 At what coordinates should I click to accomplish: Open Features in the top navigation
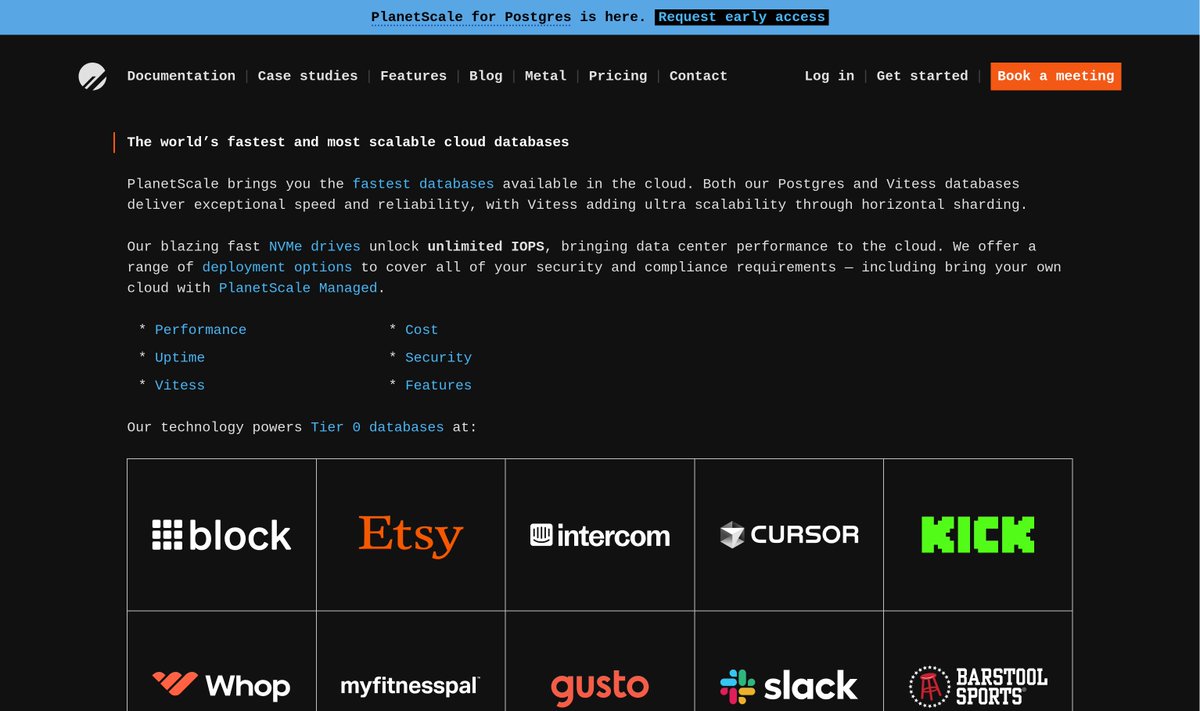click(x=413, y=76)
